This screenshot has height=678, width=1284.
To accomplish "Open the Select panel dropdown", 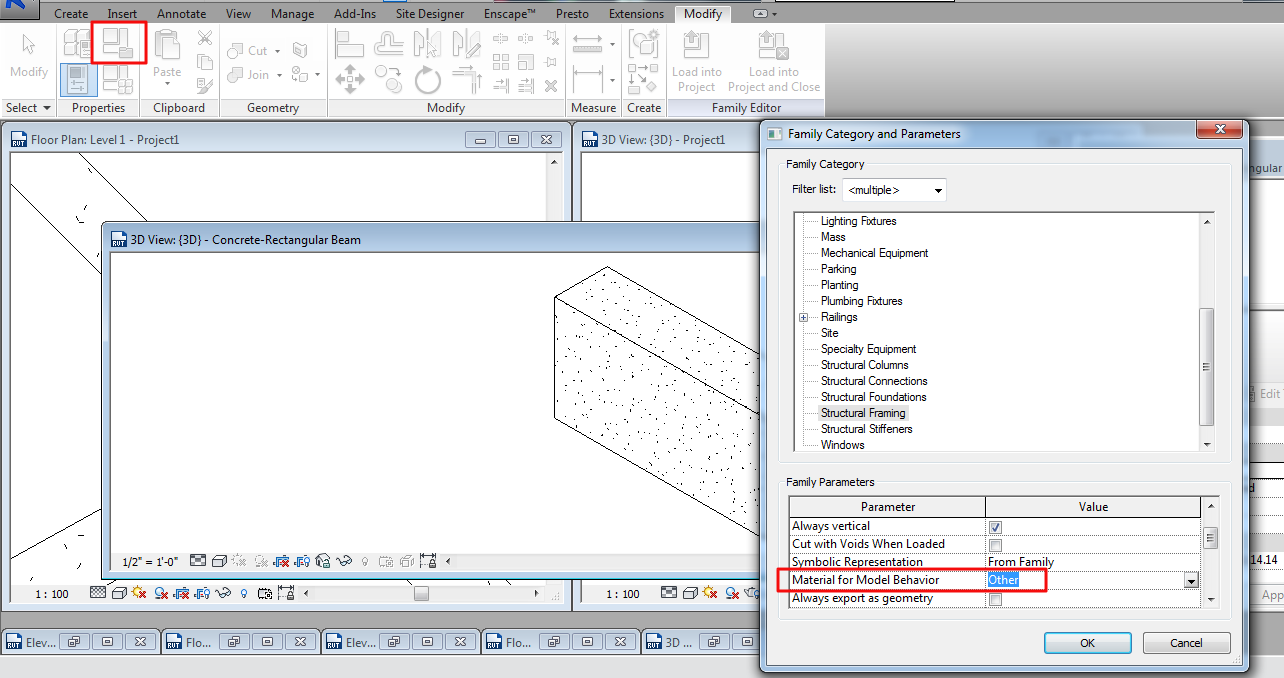I will [28, 107].
